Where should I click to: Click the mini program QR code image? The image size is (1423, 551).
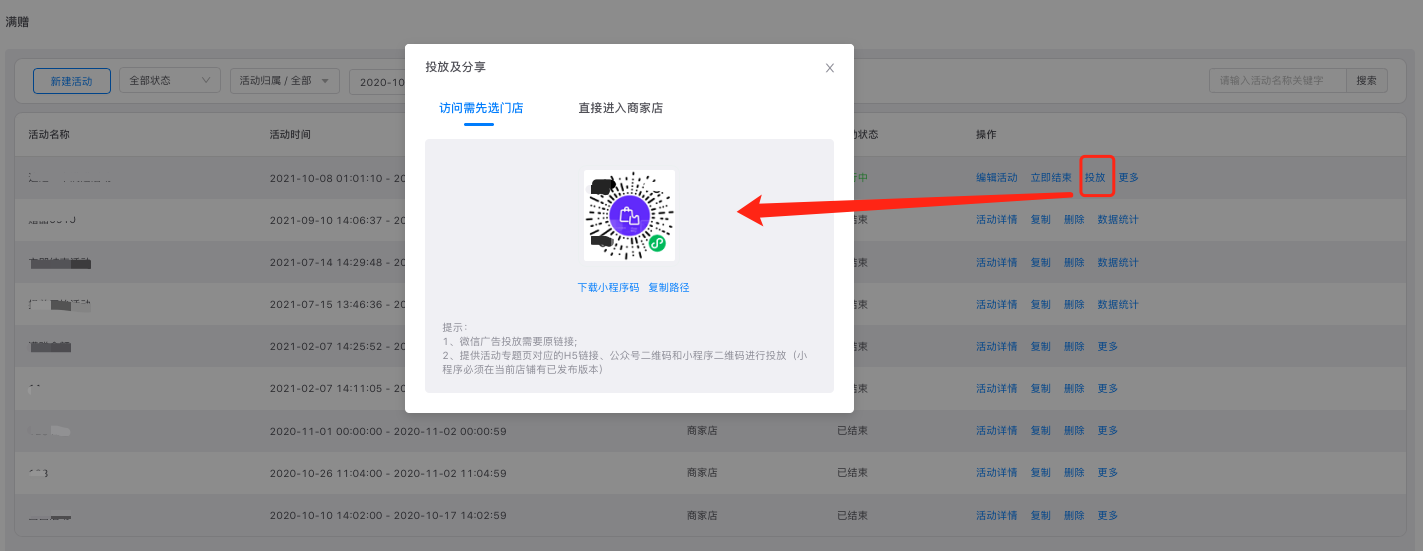[x=629, y=215]
